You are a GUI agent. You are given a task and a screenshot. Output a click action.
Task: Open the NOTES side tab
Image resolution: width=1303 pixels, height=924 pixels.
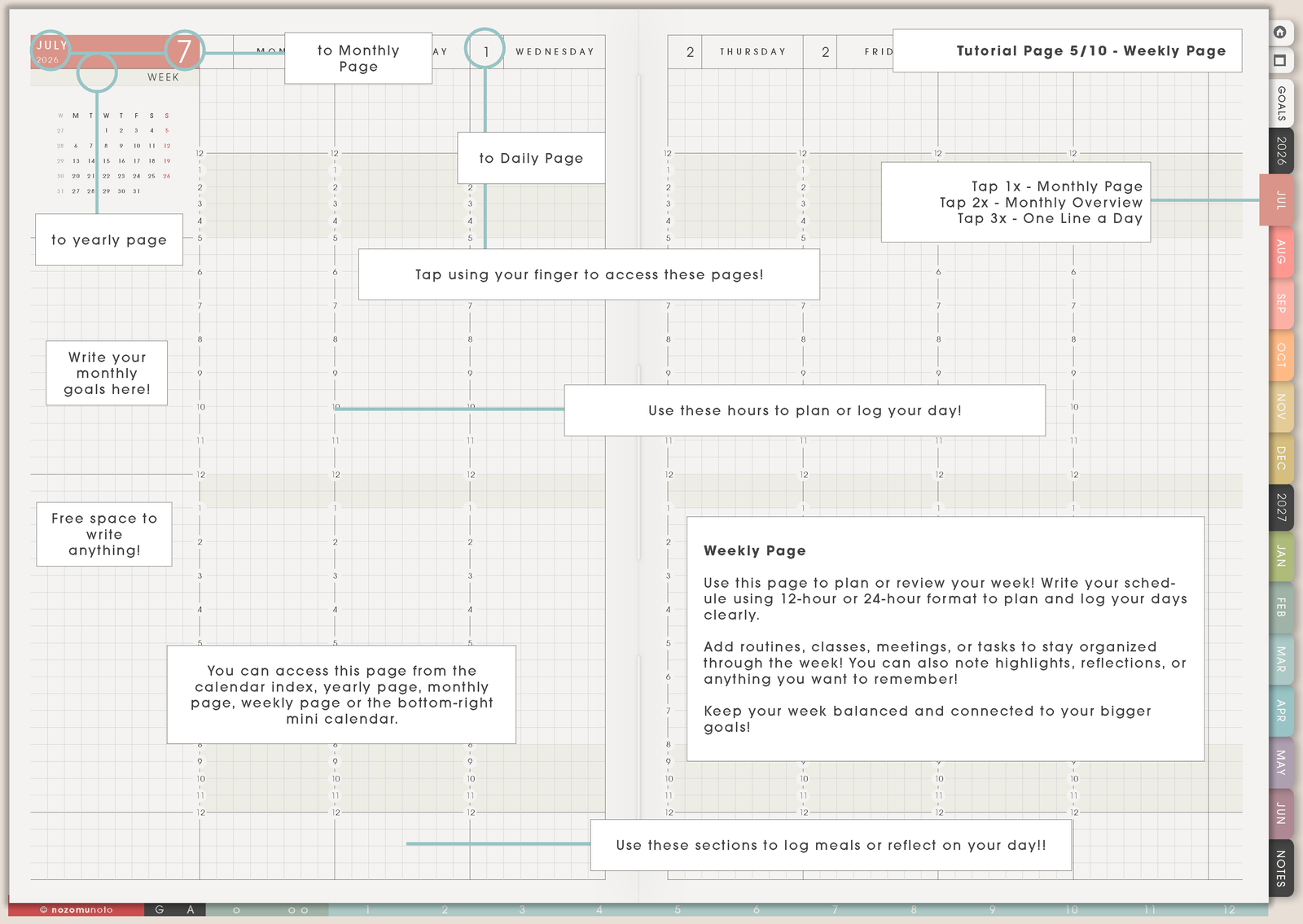coord(1281,868)
